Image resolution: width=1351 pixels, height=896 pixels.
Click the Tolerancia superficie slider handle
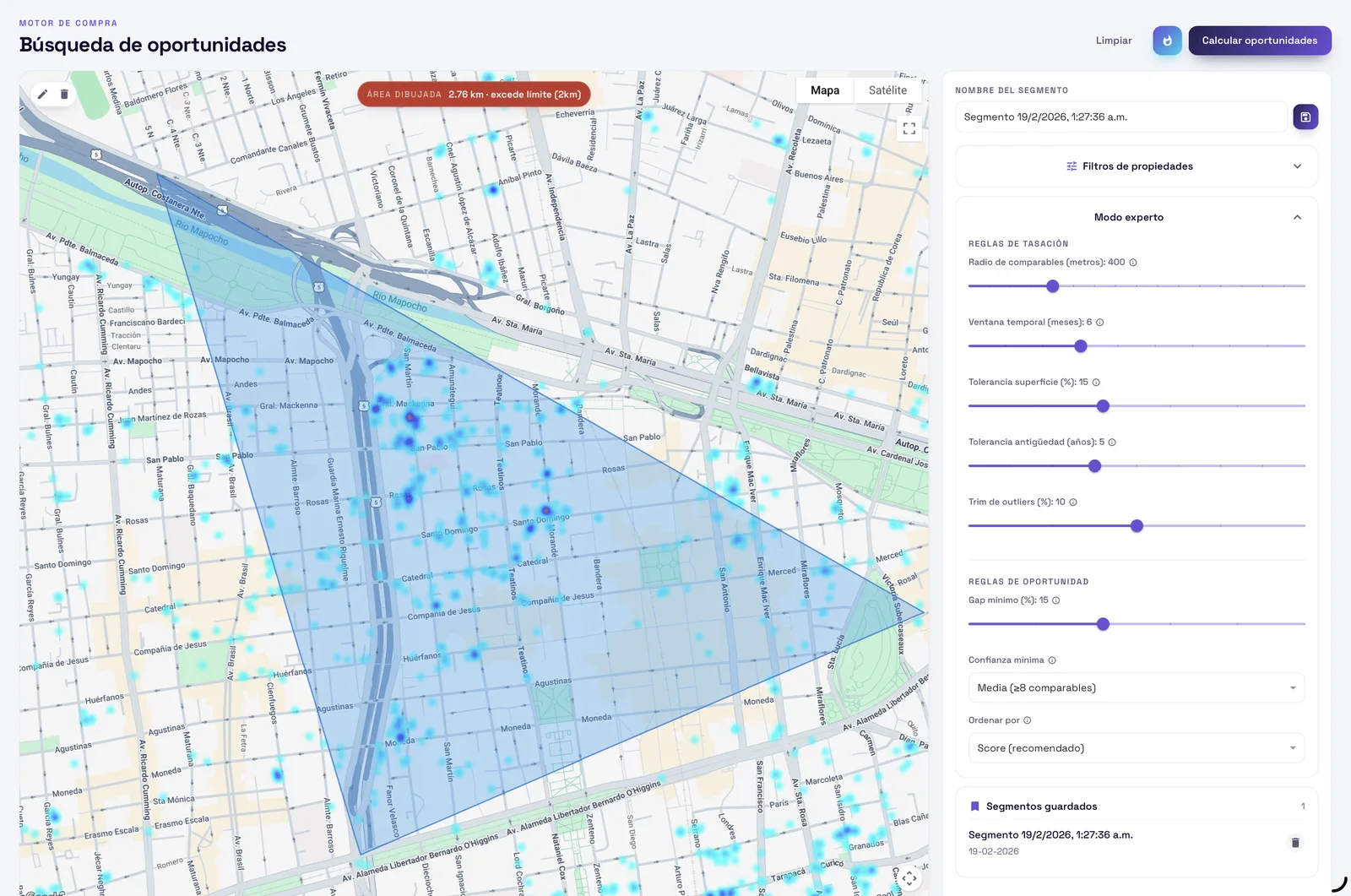(x=1103, y=406)
